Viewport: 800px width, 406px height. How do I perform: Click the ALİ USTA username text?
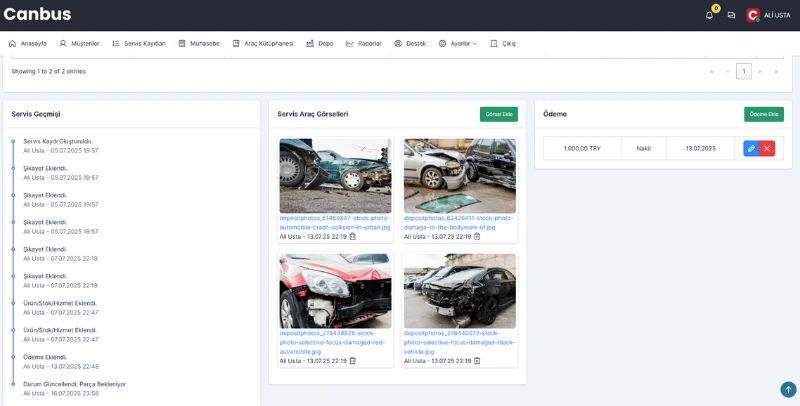pos(777,15)
